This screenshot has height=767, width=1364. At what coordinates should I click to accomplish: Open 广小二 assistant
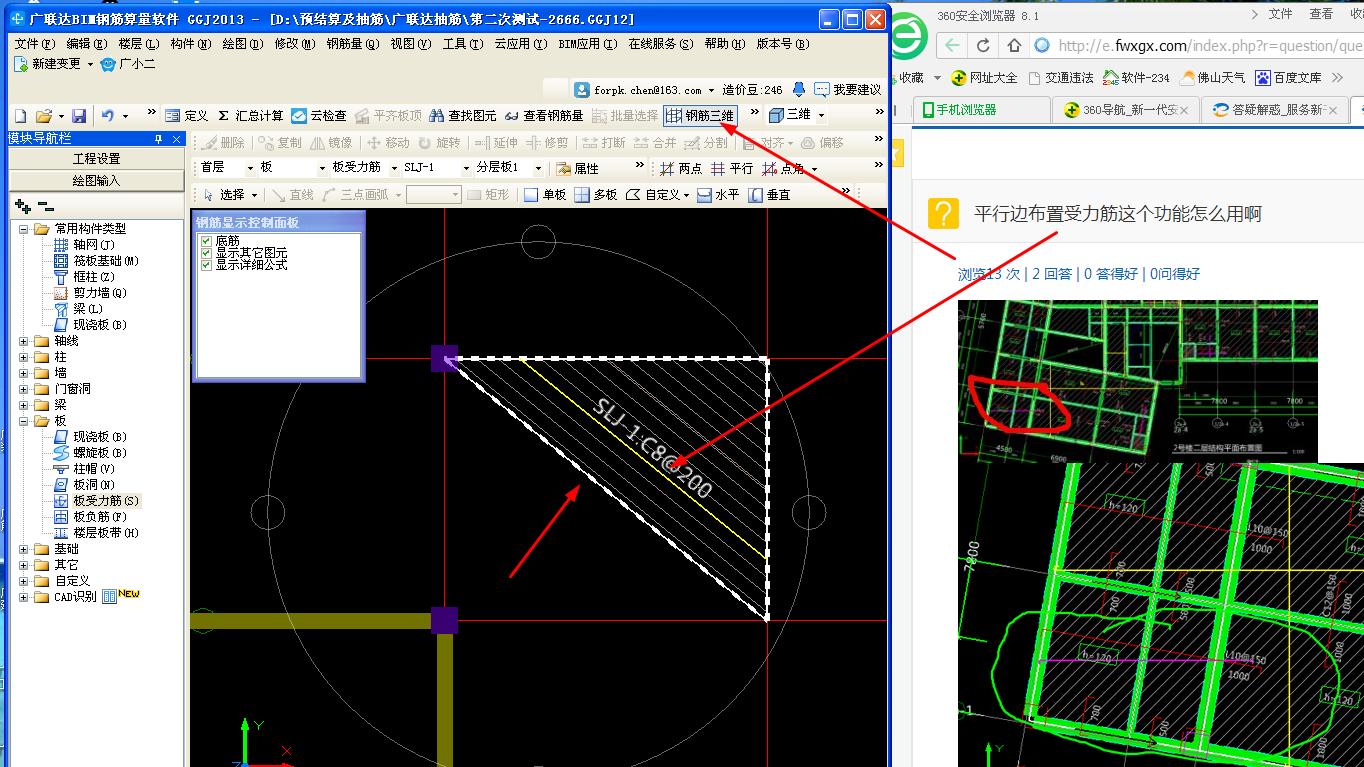tap(128, 63)
